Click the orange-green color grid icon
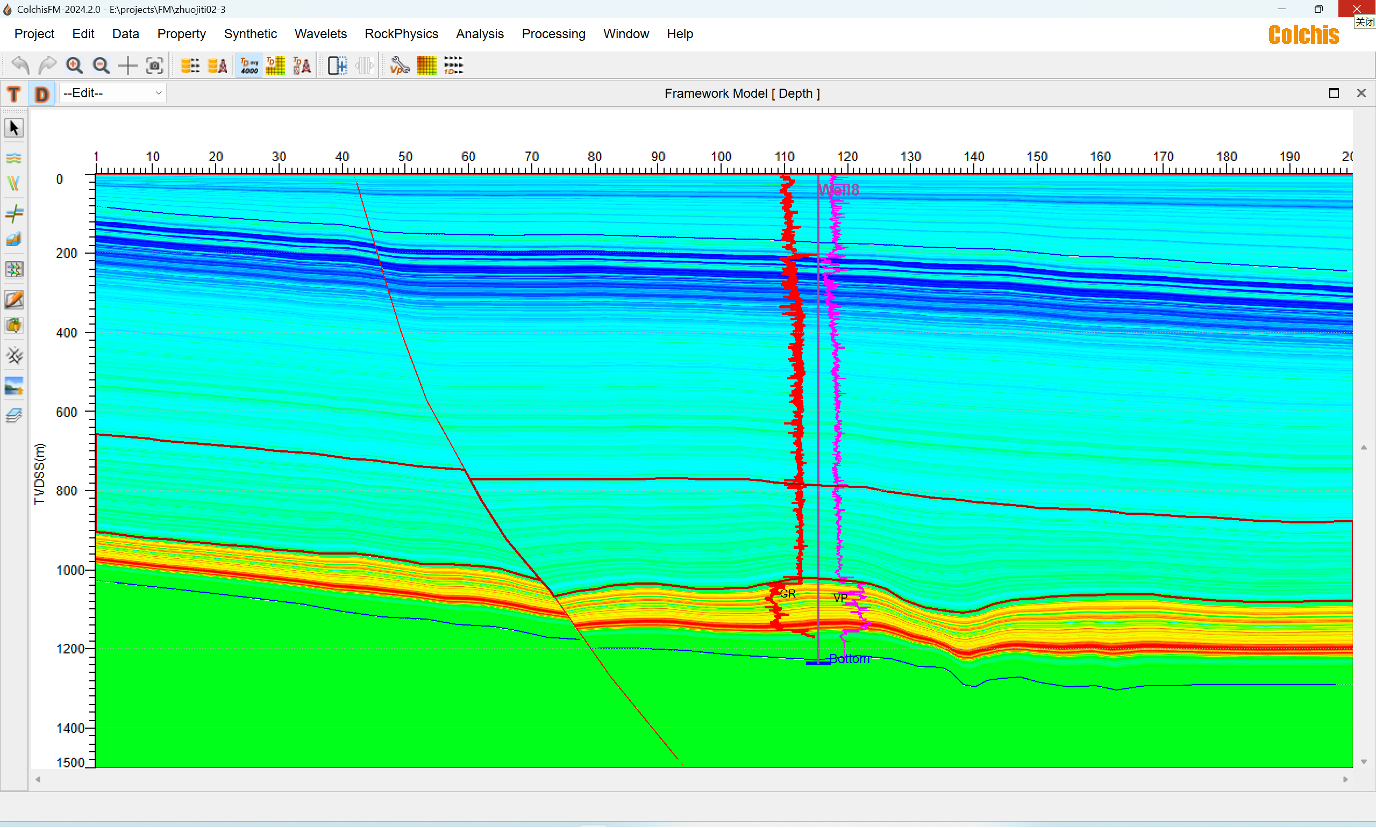The width and height of the screenshot is (1376, 828). tap(427, 66)
